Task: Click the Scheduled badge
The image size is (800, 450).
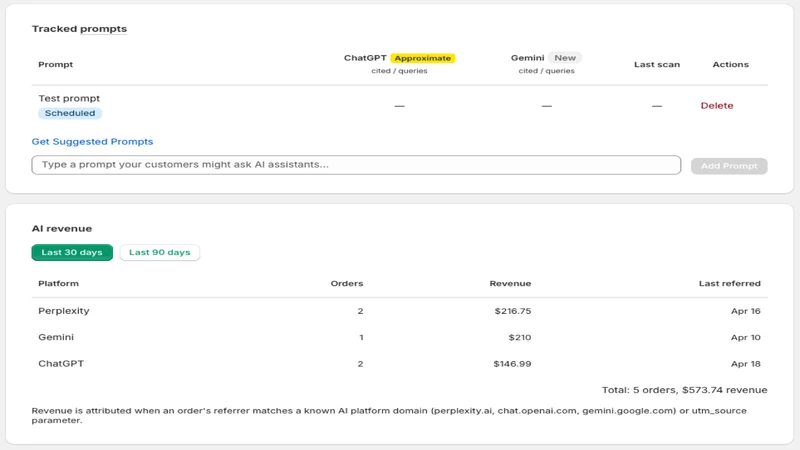Action: tap(70, 113)
